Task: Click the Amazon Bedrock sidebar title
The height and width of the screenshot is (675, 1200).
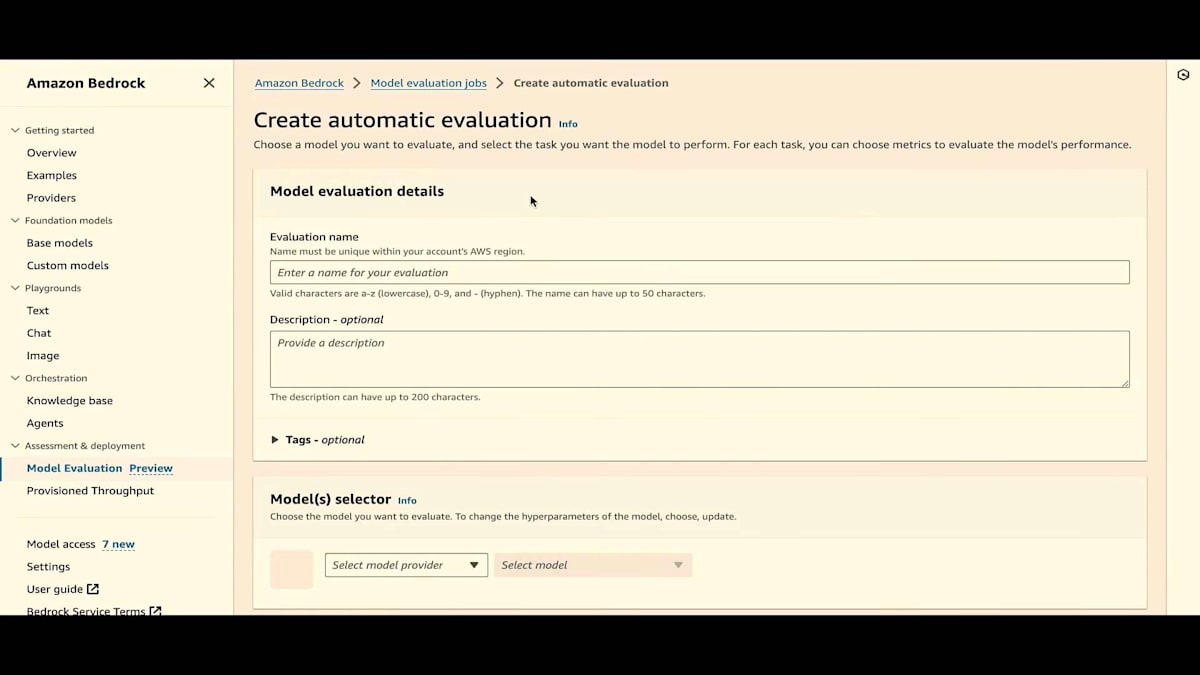Action: [86, 83]
